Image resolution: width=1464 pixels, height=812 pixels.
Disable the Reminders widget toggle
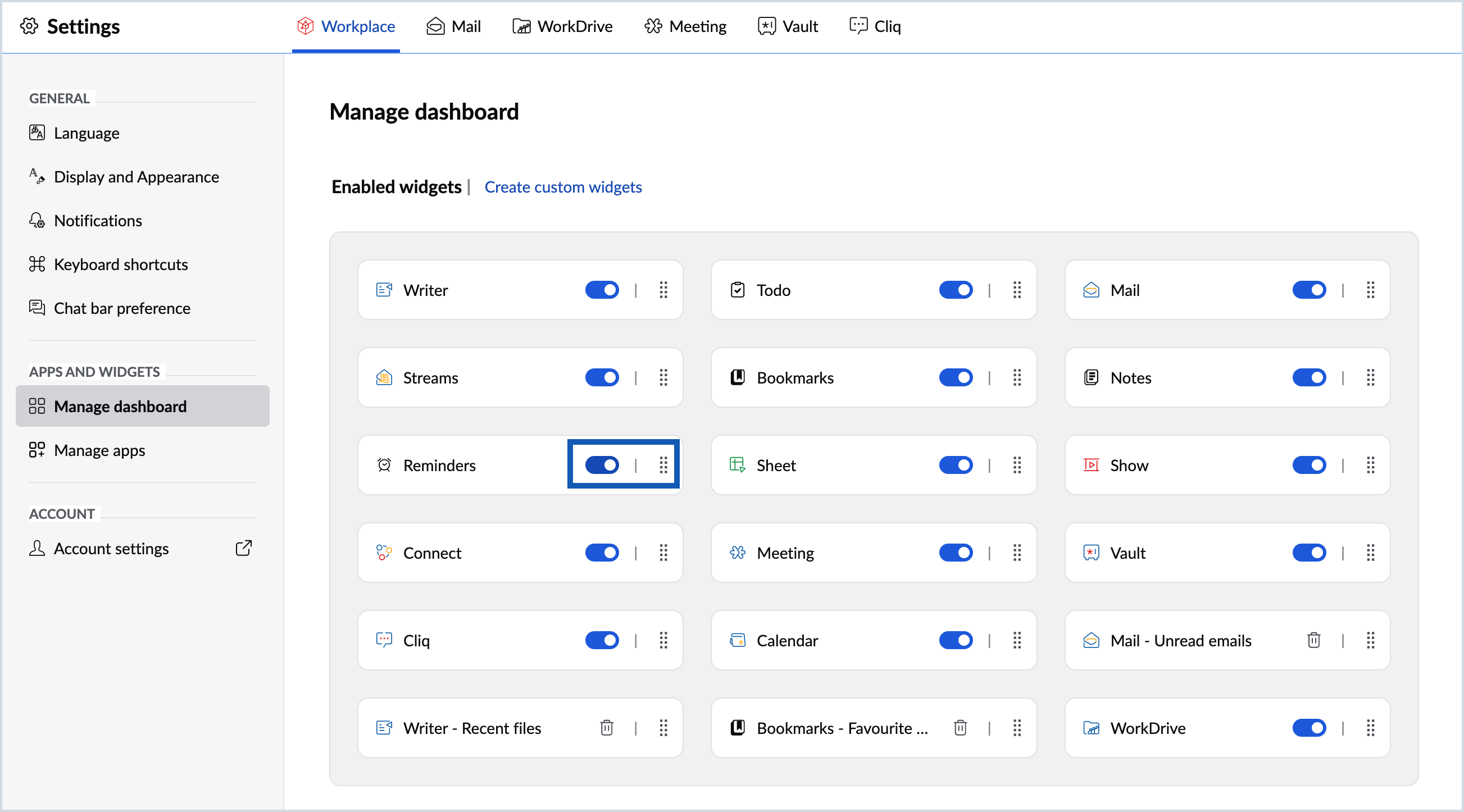coord(602,465)
